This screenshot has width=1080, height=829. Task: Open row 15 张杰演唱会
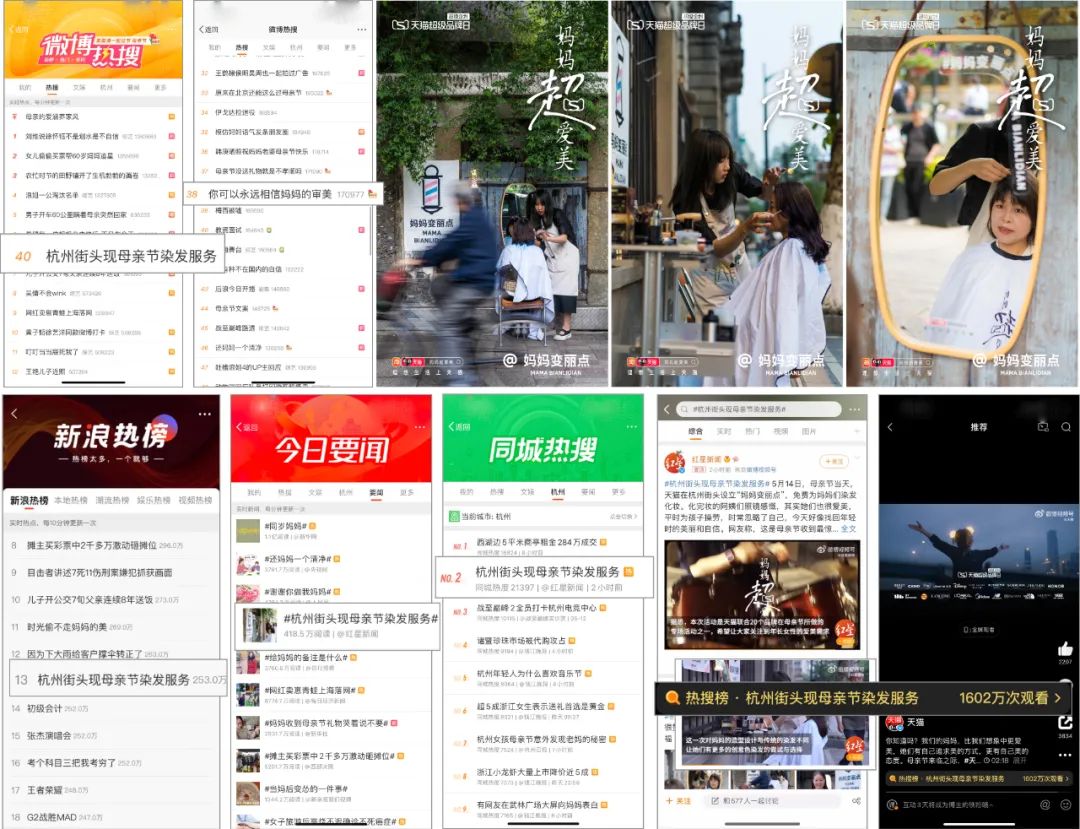click(112, 735)
